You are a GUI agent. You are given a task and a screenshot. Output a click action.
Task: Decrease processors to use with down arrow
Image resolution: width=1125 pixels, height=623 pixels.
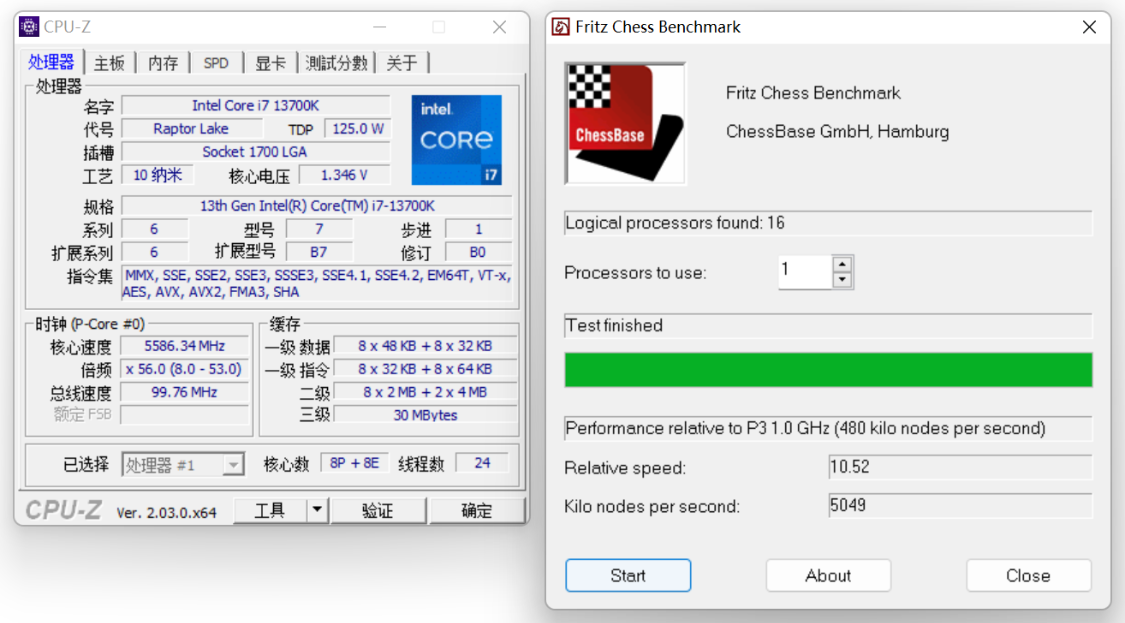pos(842,281)
